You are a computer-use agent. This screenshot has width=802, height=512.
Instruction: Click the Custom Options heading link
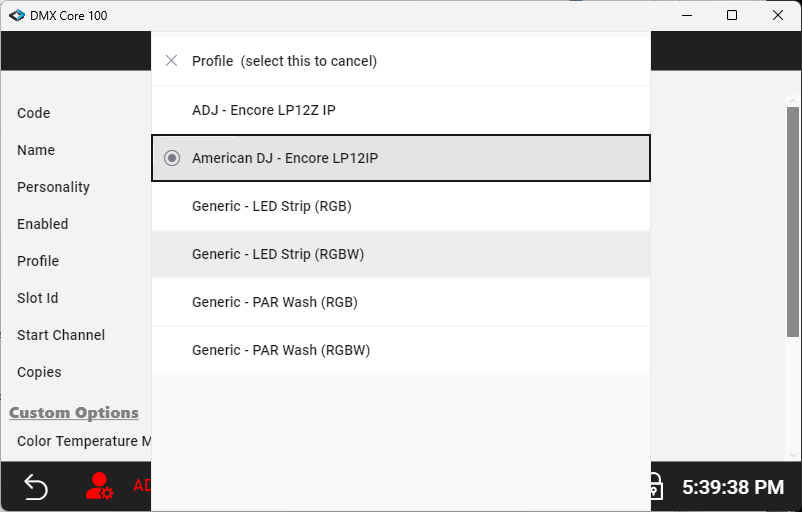pyautogui.click(x=74, y=413)
